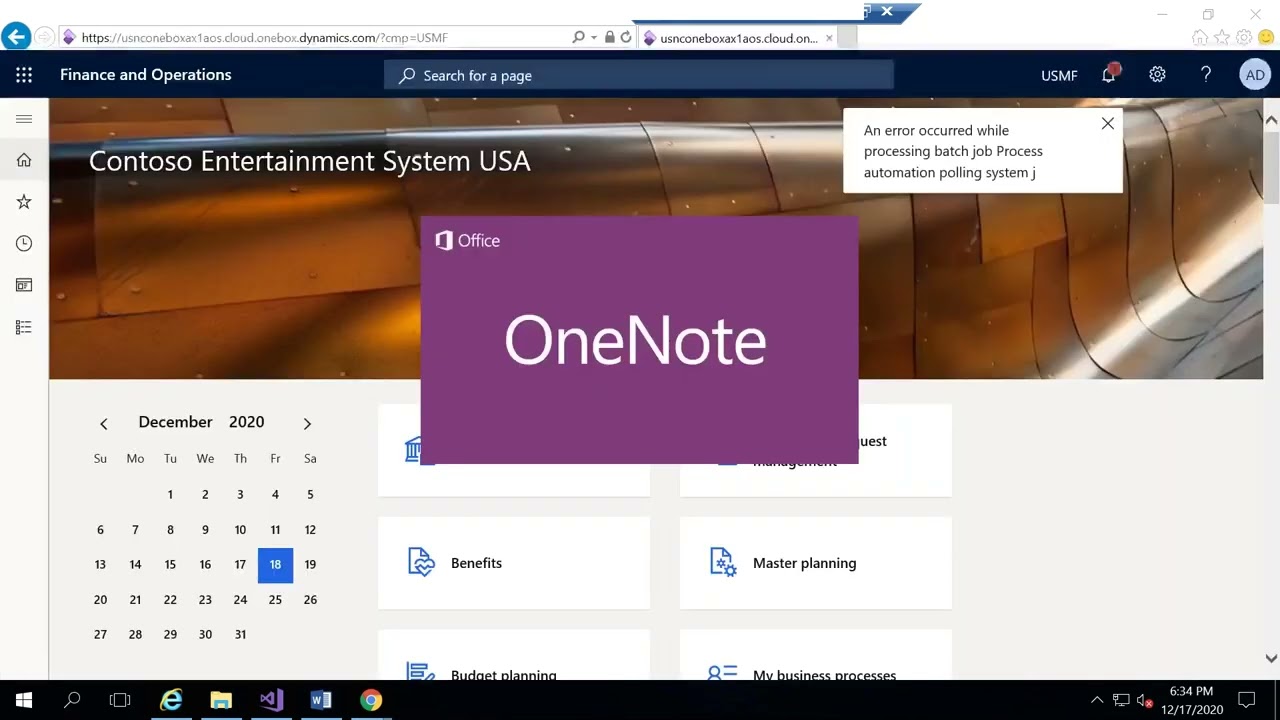Click the USMF company selector
This screenshot has height=720, width=1280.
(x=1059, y=75)
